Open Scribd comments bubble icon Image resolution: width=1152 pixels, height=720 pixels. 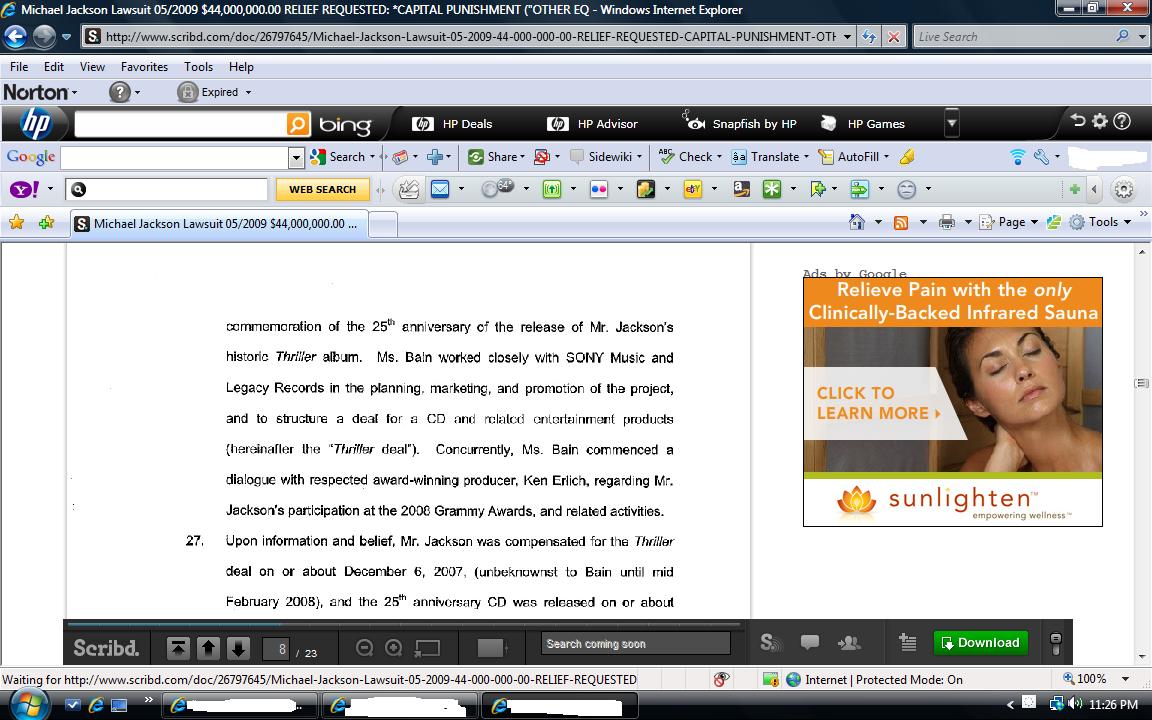(810, 643)
